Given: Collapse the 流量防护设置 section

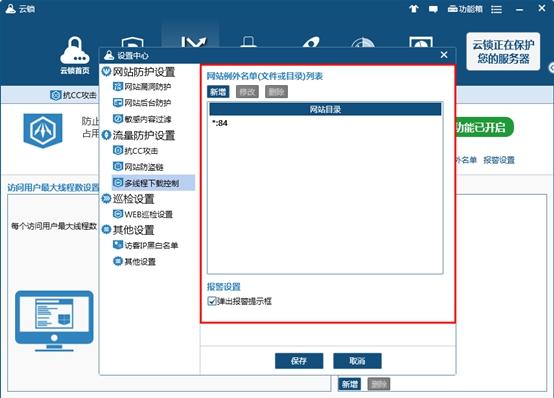Looking at the screenshot, I should point(106,135).
